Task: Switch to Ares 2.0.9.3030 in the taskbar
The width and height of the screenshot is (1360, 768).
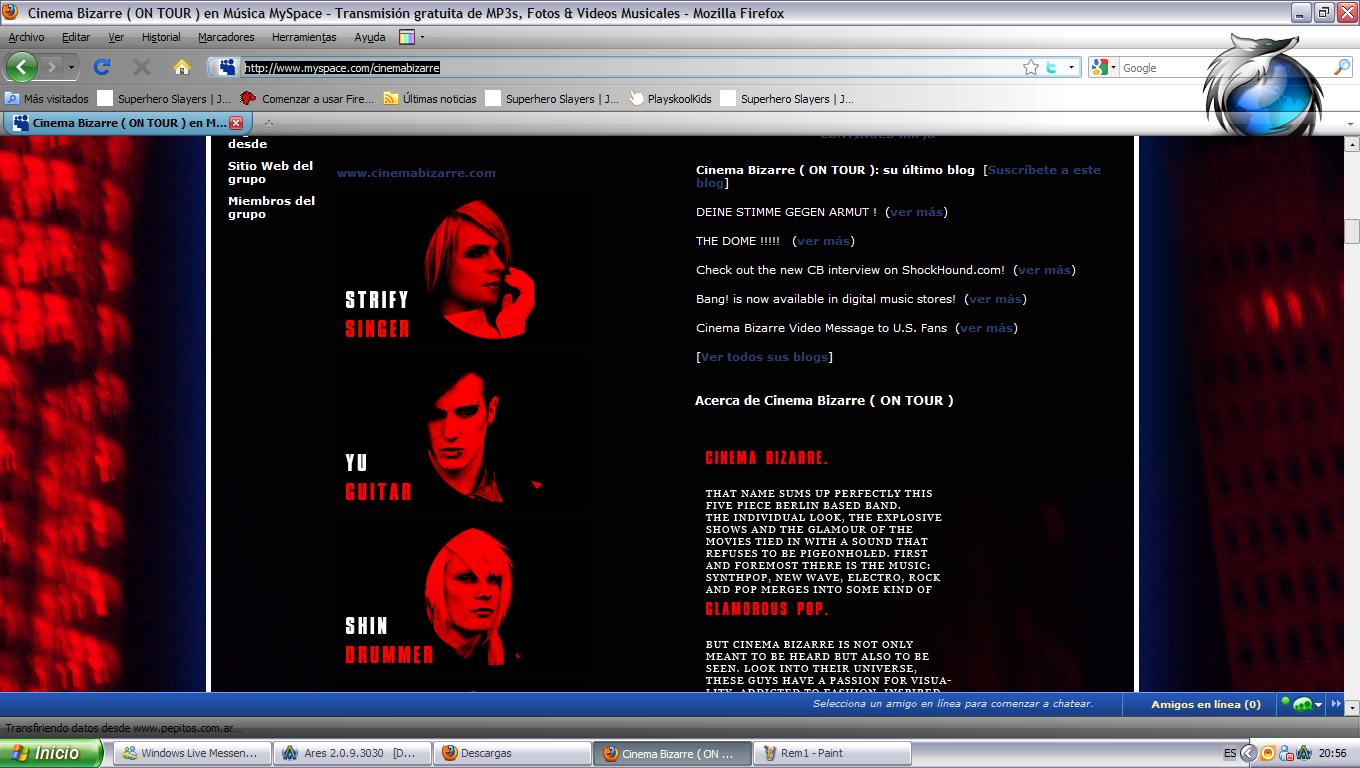Action: click(353, 753)
